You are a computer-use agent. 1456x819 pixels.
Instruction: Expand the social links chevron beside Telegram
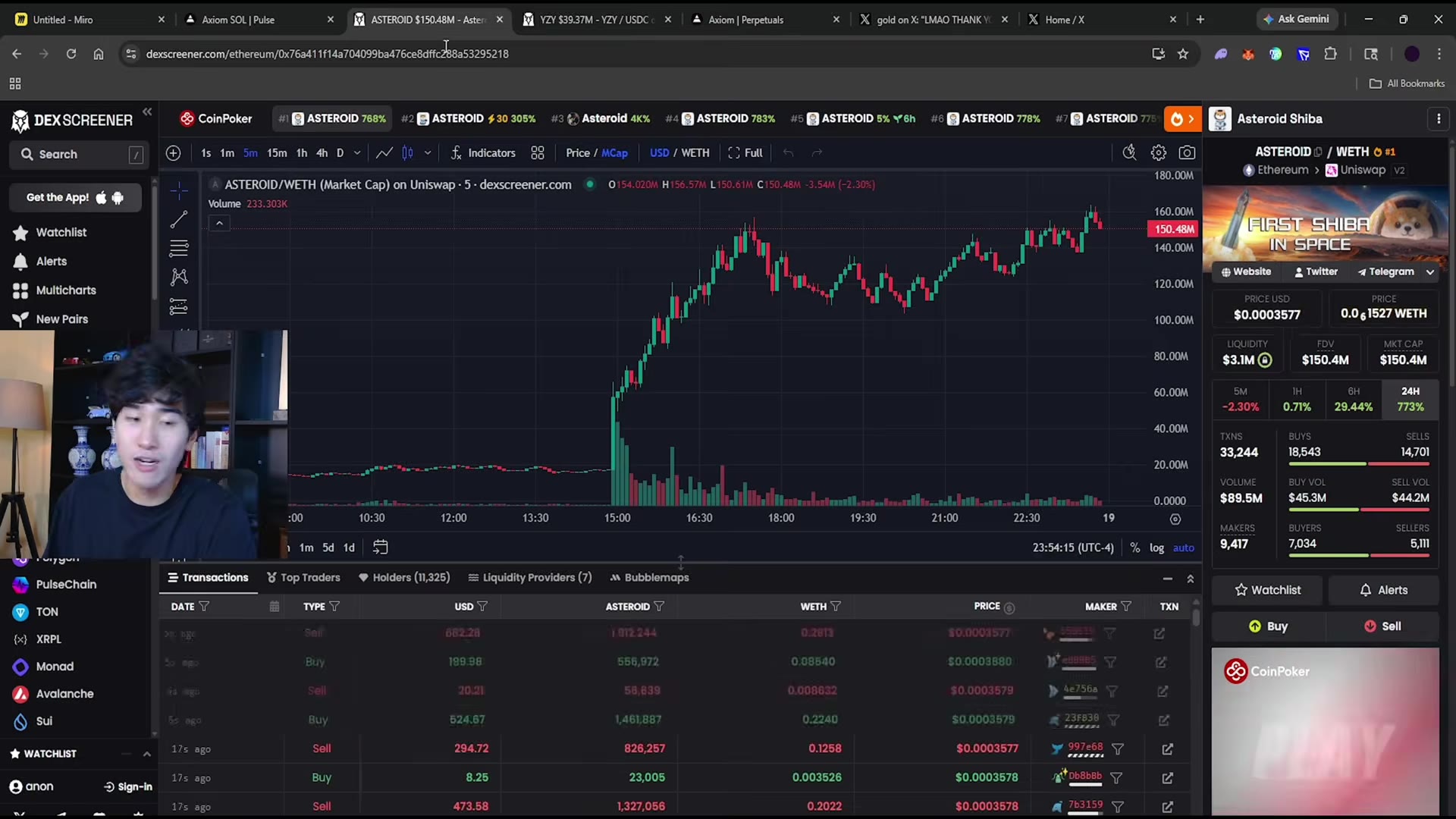(x=1429, y=271)
